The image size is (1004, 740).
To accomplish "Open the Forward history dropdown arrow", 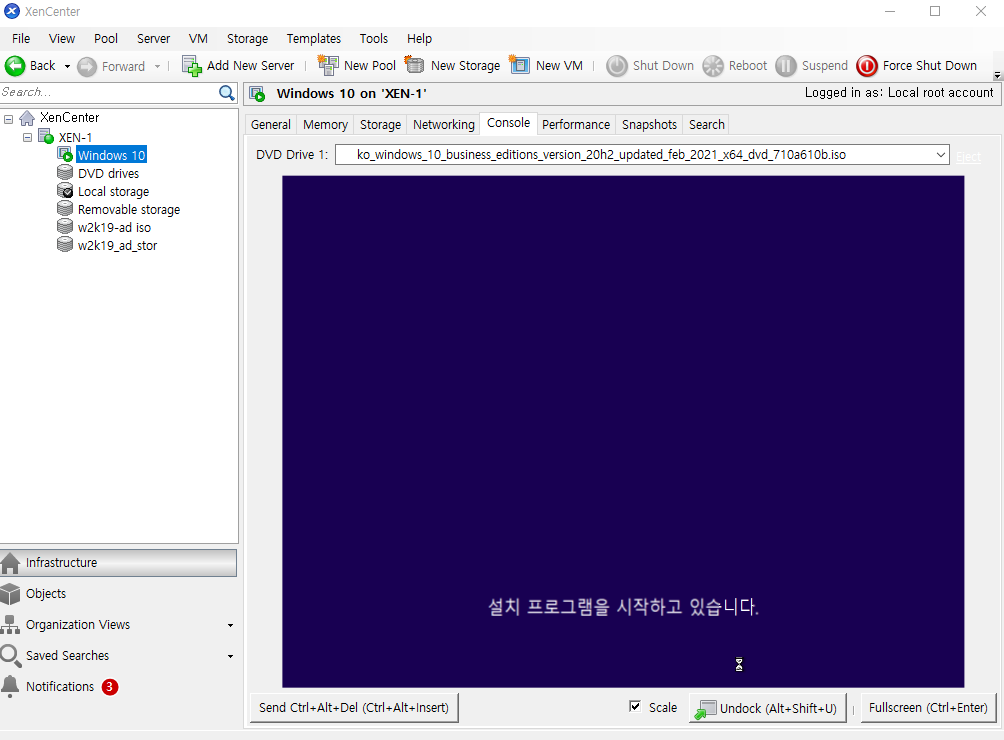I will pos(157,66).
